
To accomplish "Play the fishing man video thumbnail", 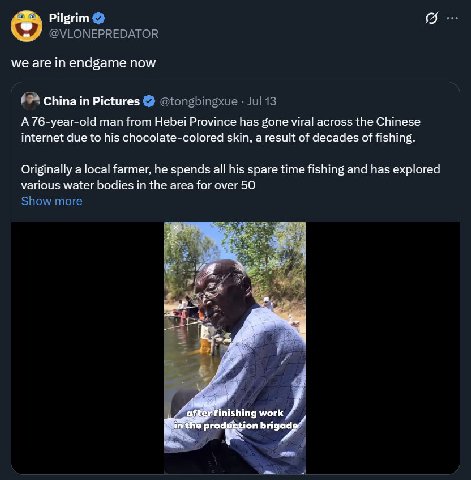I will pyautogui.click(x=235, y=348).
